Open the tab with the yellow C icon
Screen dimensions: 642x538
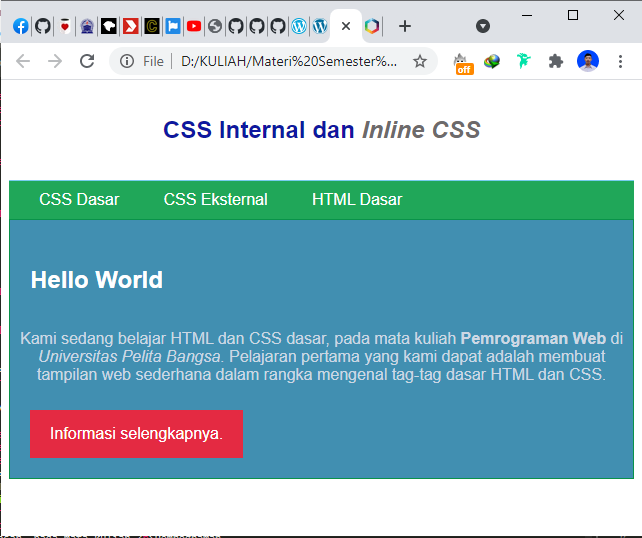152,26
